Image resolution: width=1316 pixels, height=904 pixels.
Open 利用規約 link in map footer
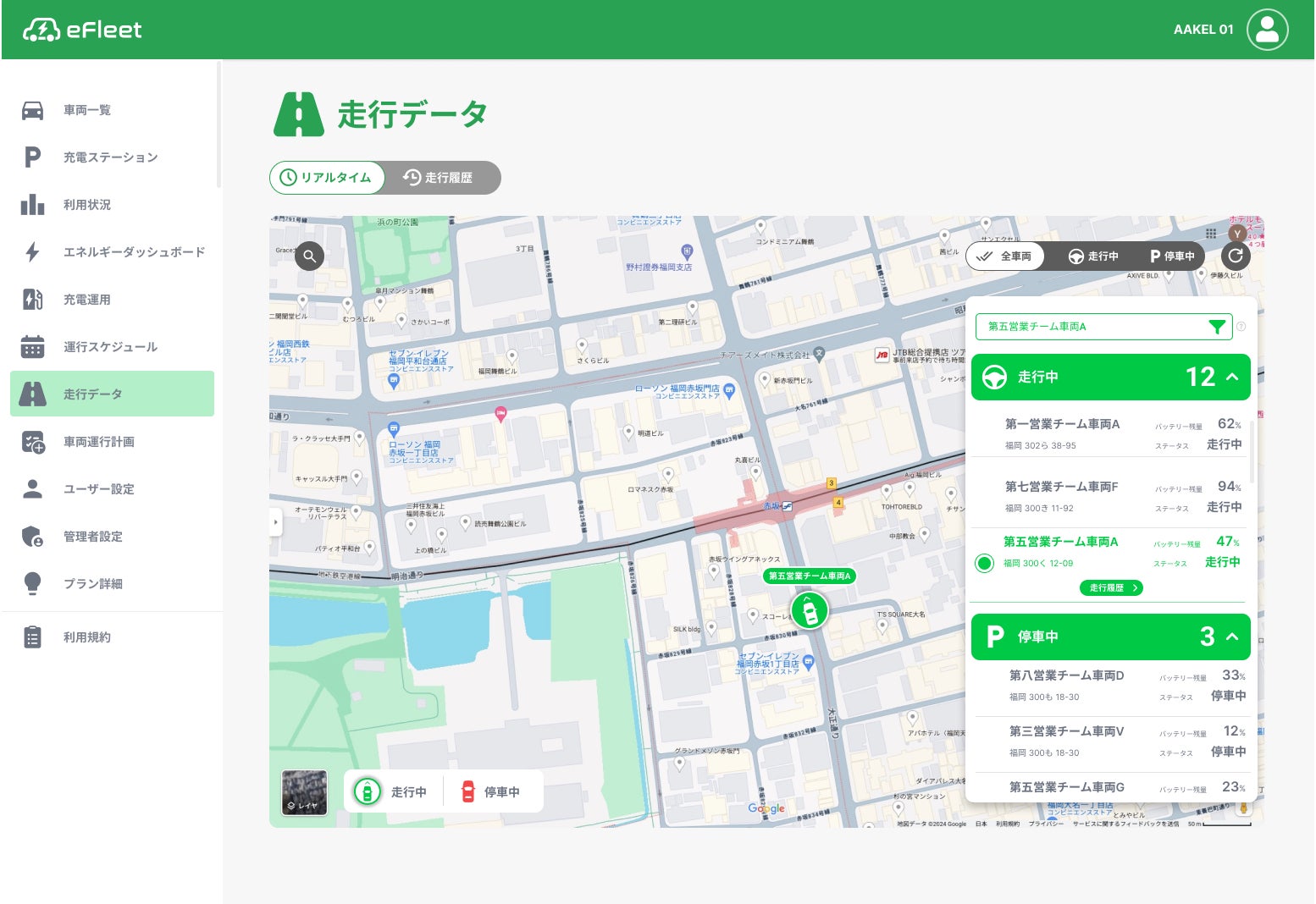tap(1008, 824)
